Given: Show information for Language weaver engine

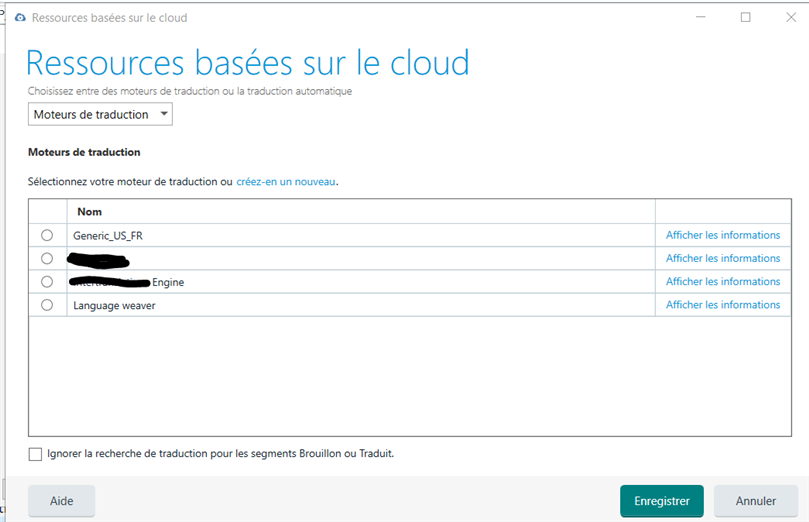Looking at the screenshot, I should pyautogui.click(x=722, y=305).
